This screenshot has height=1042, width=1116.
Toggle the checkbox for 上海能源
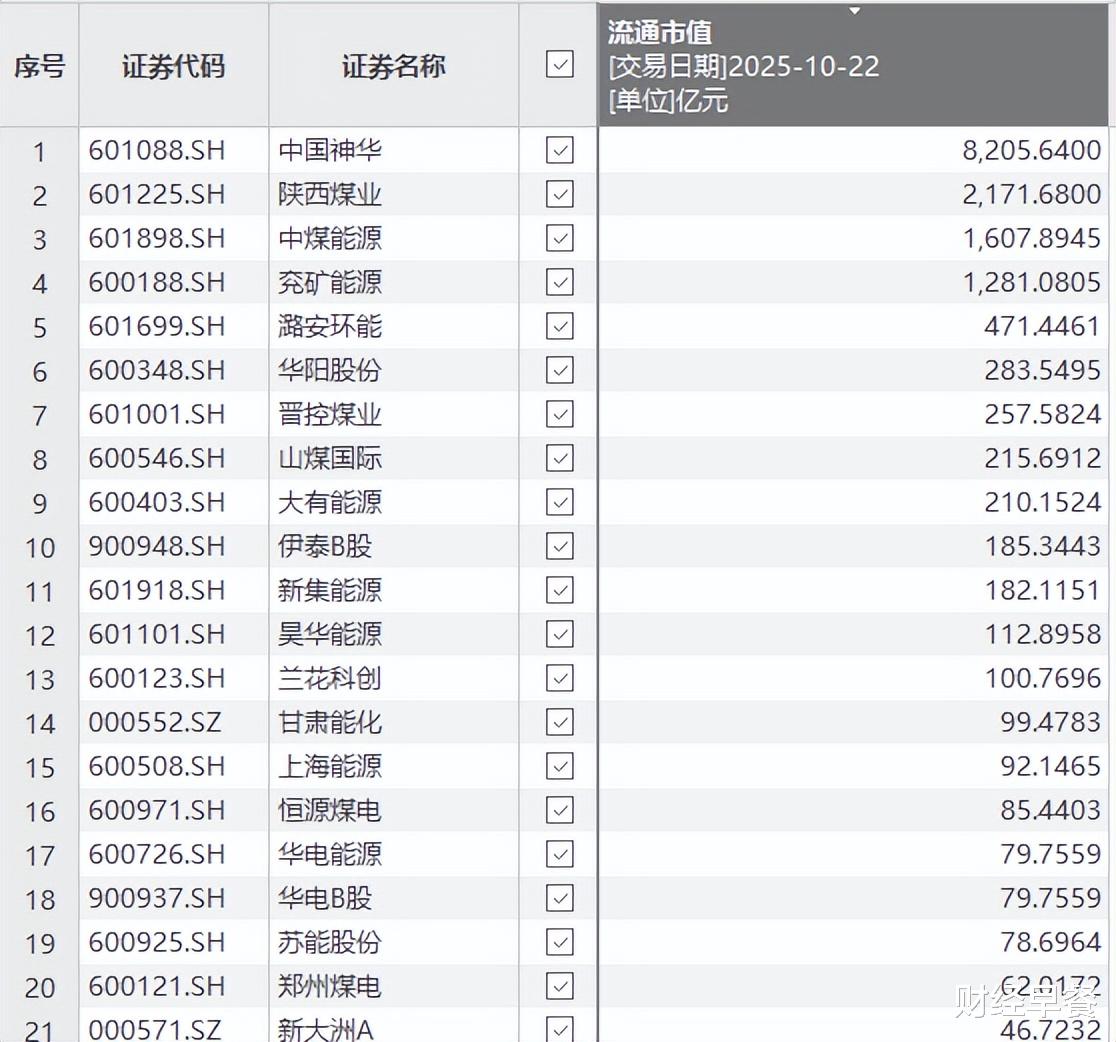coord(559,767)
